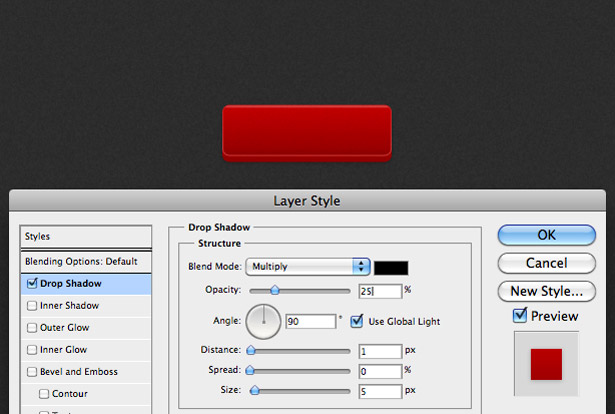
Task: Click the Distance value field
Action: point(380,351)
